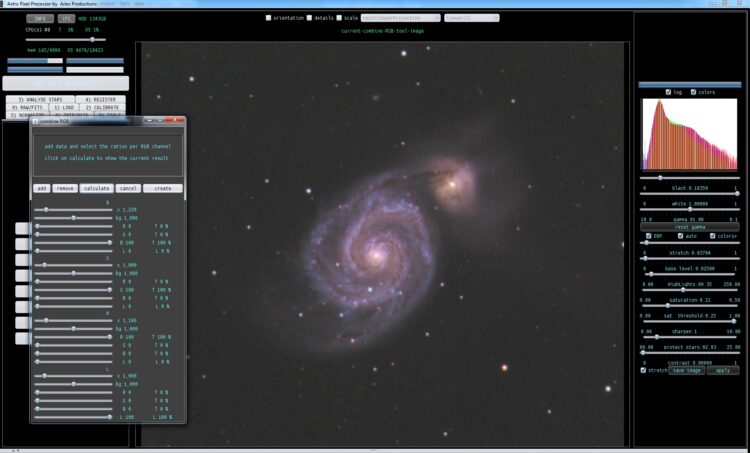Enable the orientation checkbox
This screenshot has height=453, width=750.
pyautogui.click(x=268, y=18)
